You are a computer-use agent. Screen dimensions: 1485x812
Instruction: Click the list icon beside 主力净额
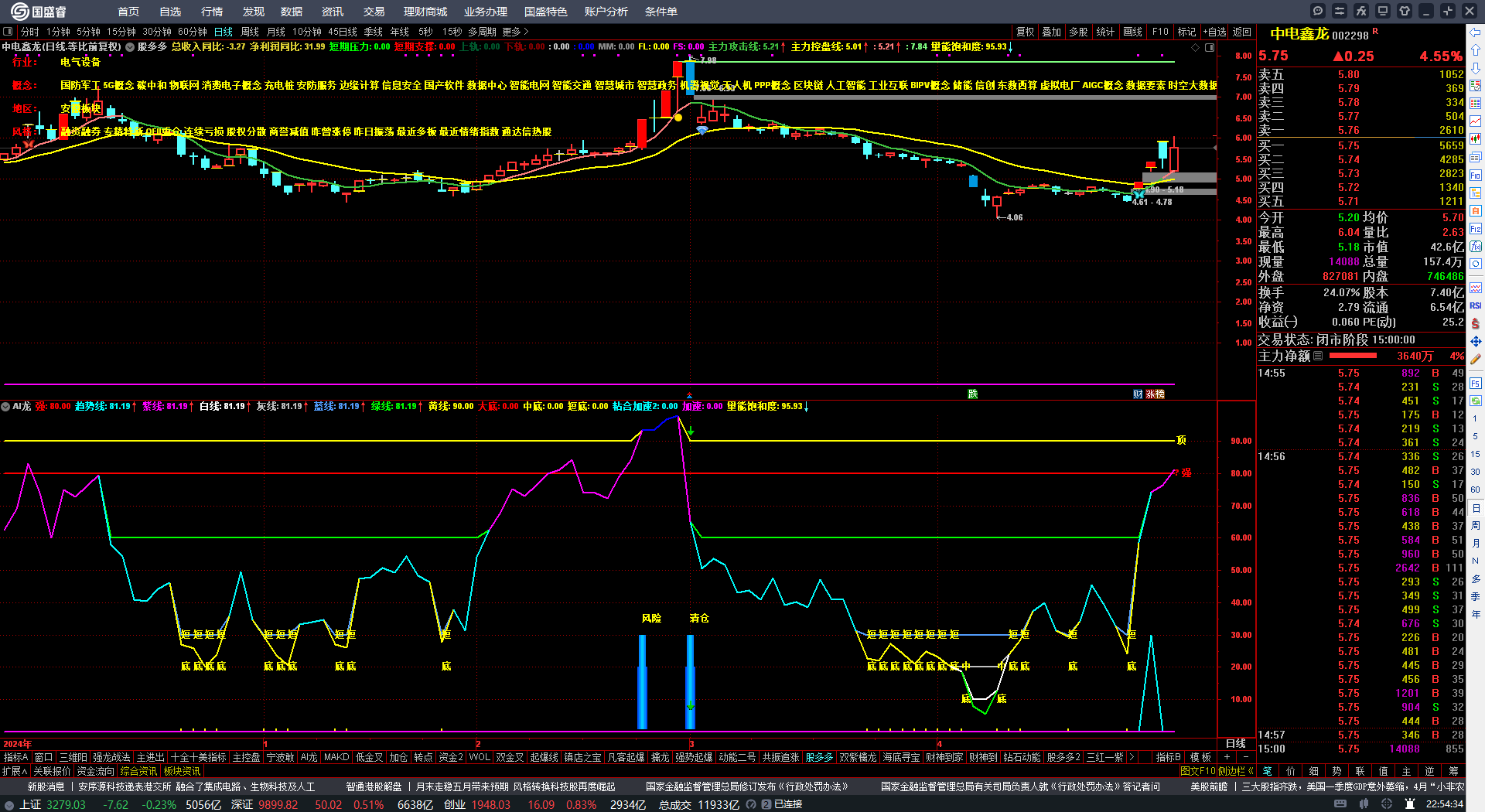(x=1318, y=357)
